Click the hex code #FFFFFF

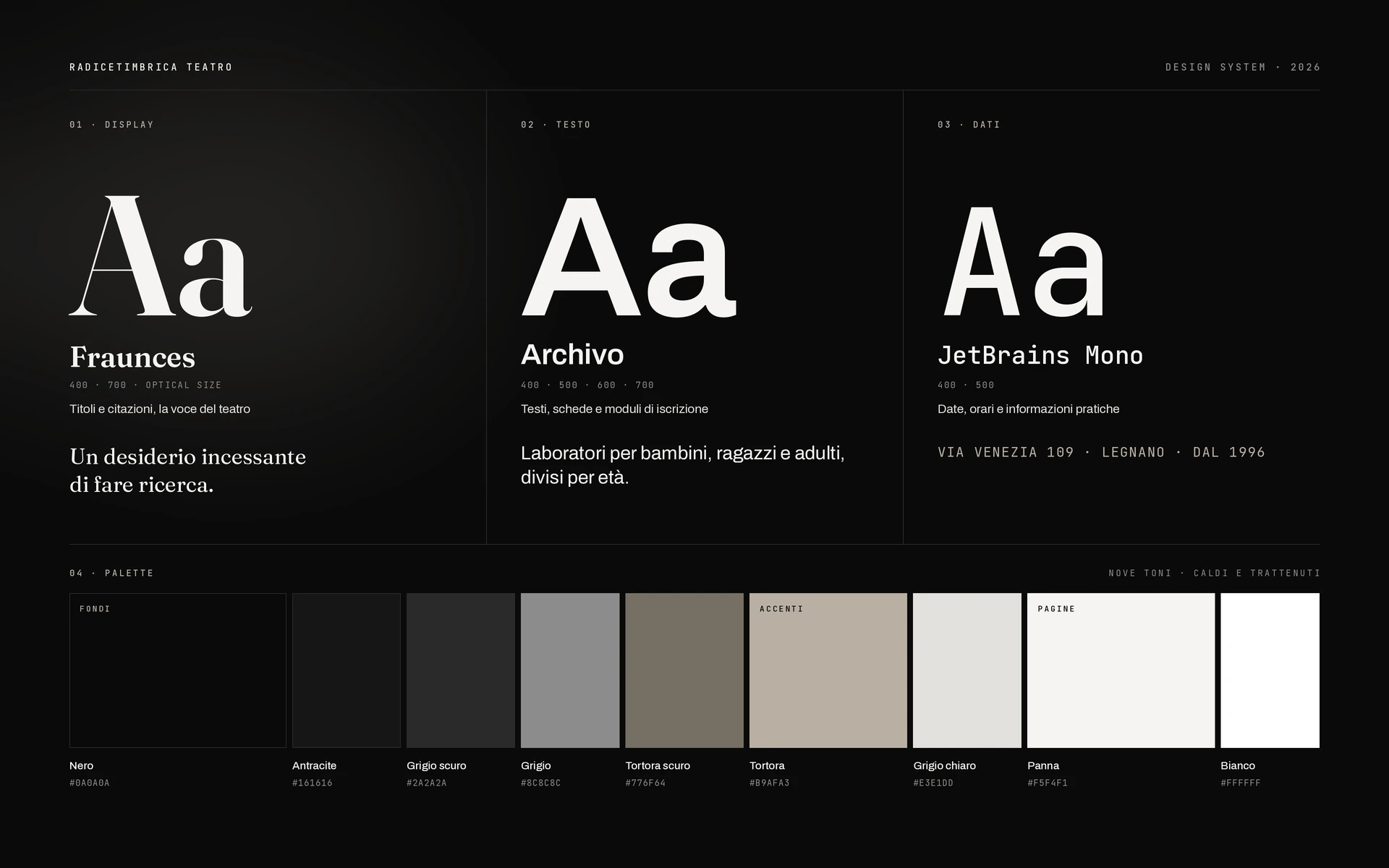1241,783
